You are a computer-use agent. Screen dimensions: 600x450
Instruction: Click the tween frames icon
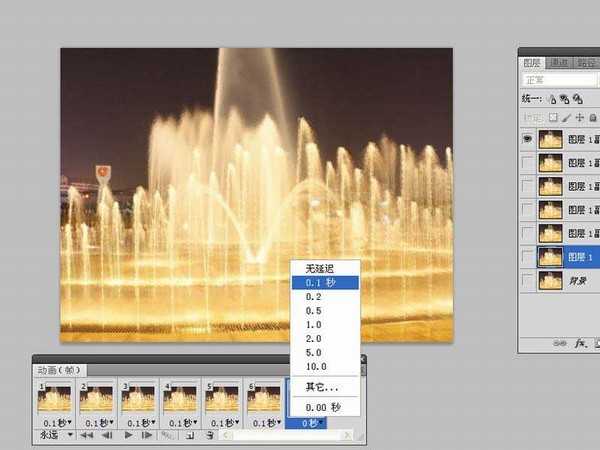point(168,436)
